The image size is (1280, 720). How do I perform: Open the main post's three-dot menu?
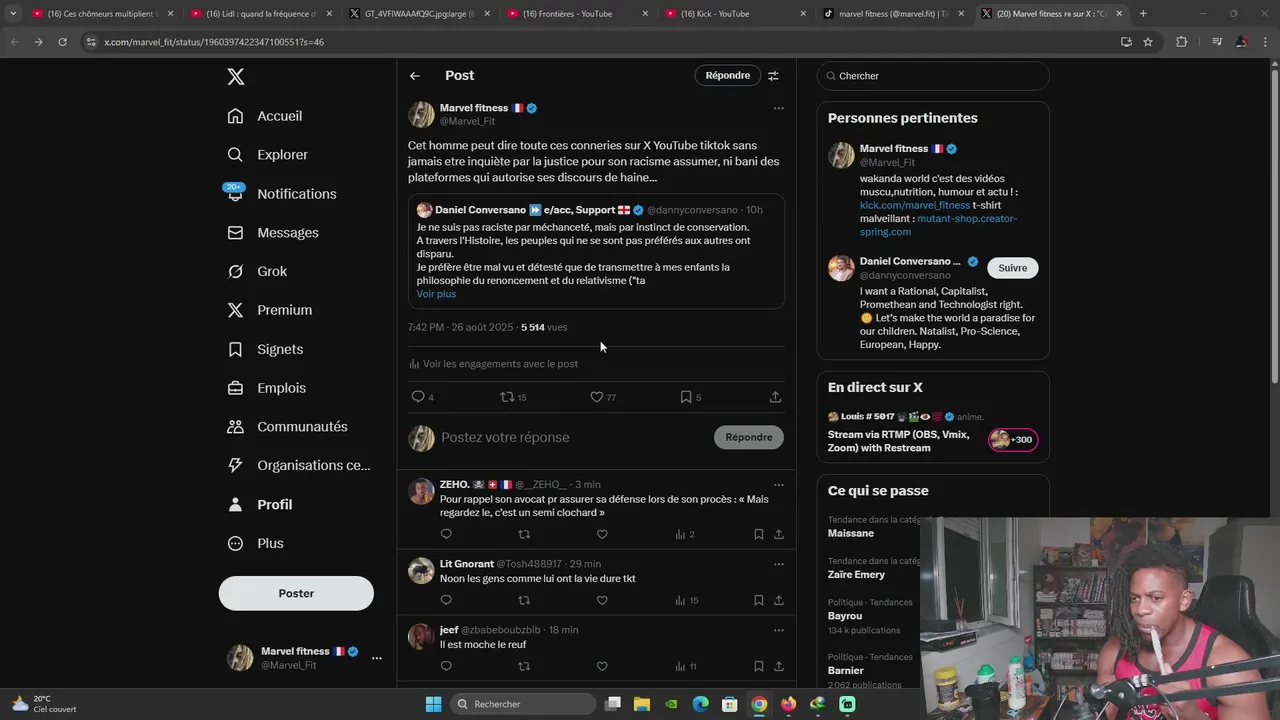(x=778, y=108)
